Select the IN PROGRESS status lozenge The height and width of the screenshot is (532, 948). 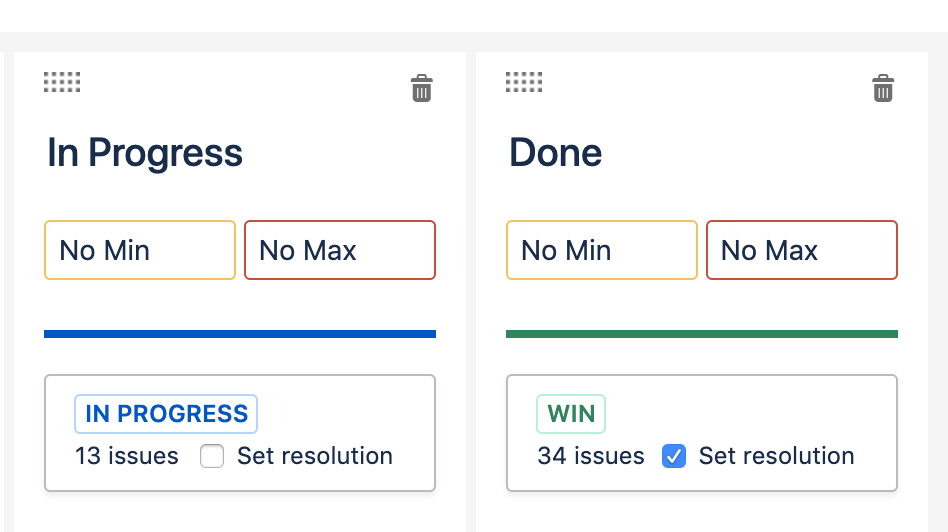pos(166,414)
